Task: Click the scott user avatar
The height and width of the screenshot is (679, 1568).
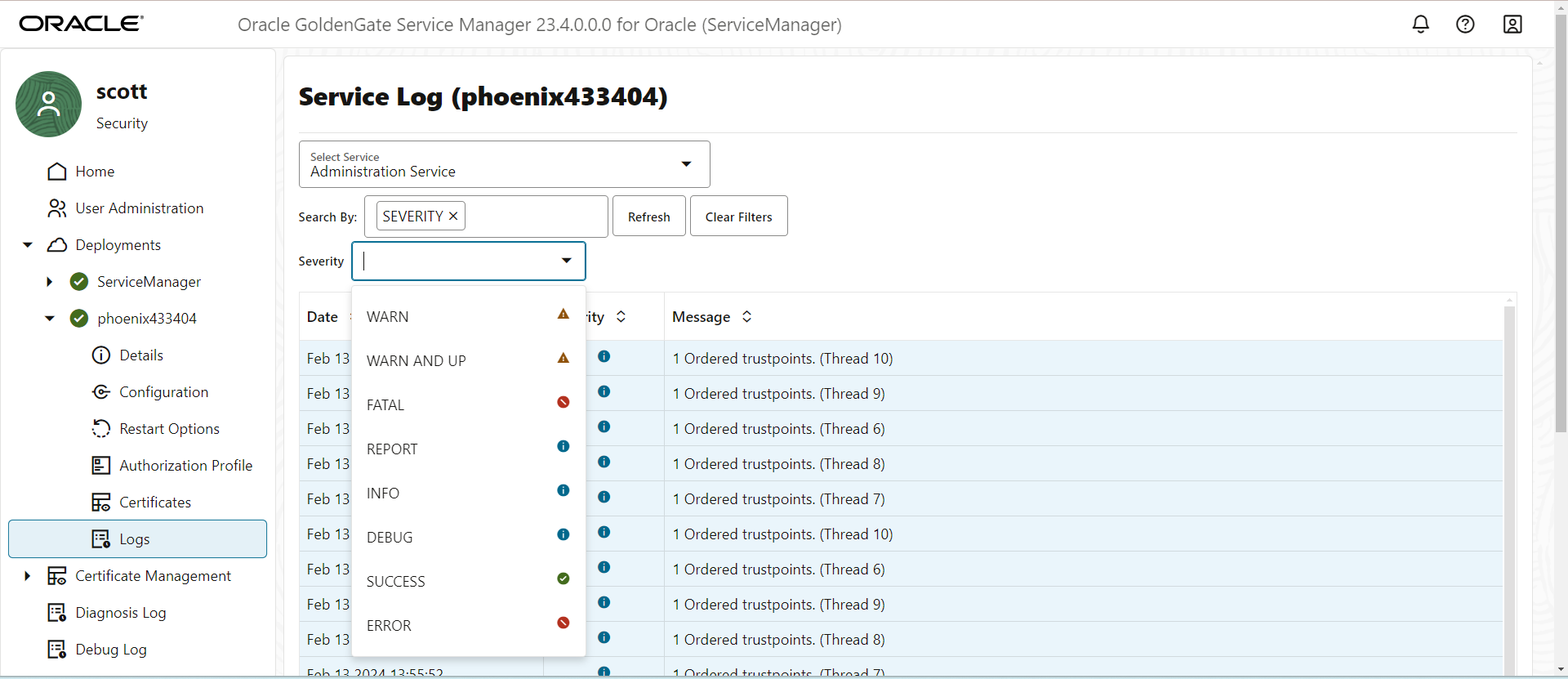Action: point(49,104)
